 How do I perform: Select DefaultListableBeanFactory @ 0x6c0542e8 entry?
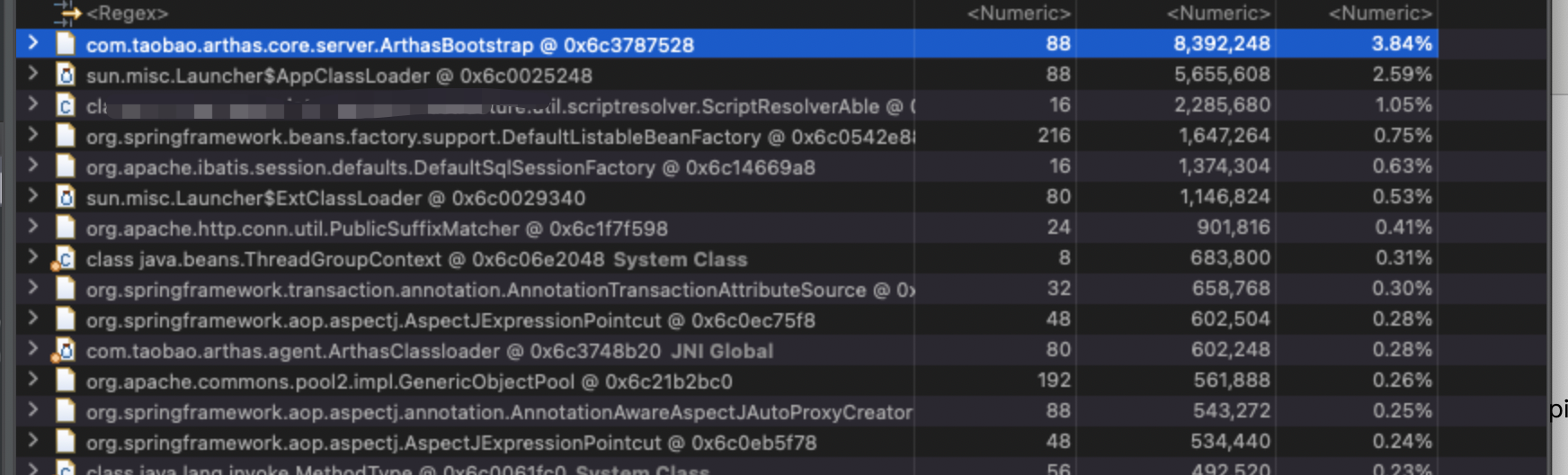point(500,137)
